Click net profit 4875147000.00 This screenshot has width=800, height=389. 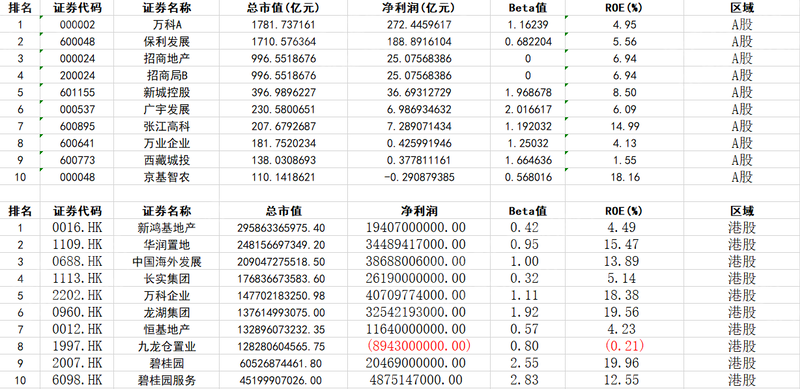(415, 380)
